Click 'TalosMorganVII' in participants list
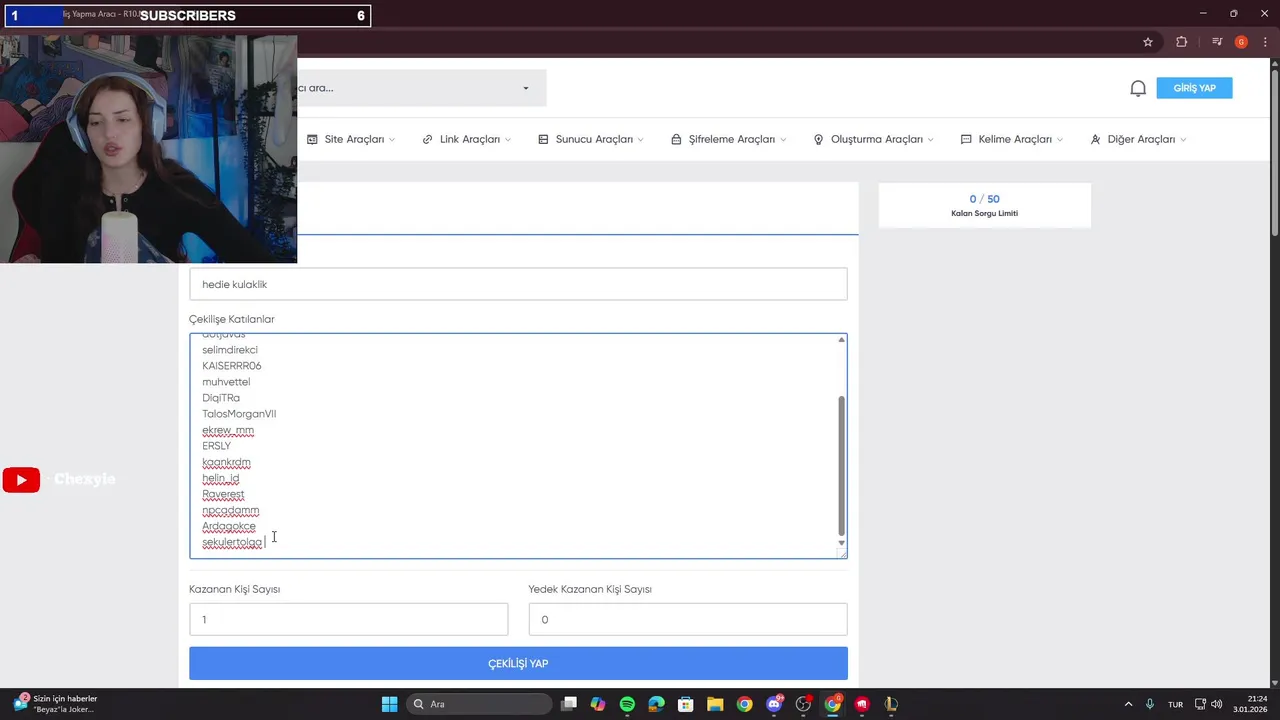 (239, 414)
